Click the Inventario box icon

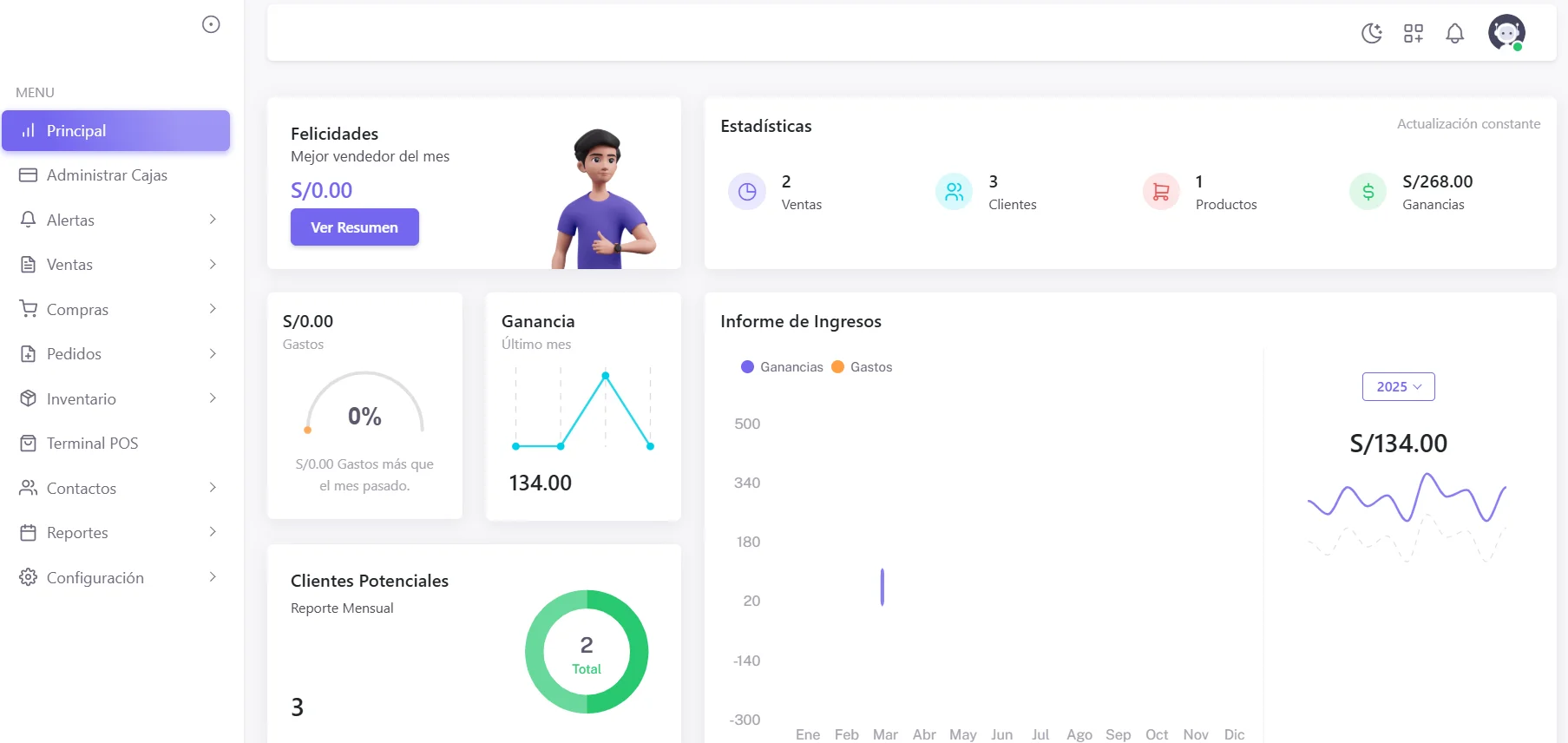point(29,398)
